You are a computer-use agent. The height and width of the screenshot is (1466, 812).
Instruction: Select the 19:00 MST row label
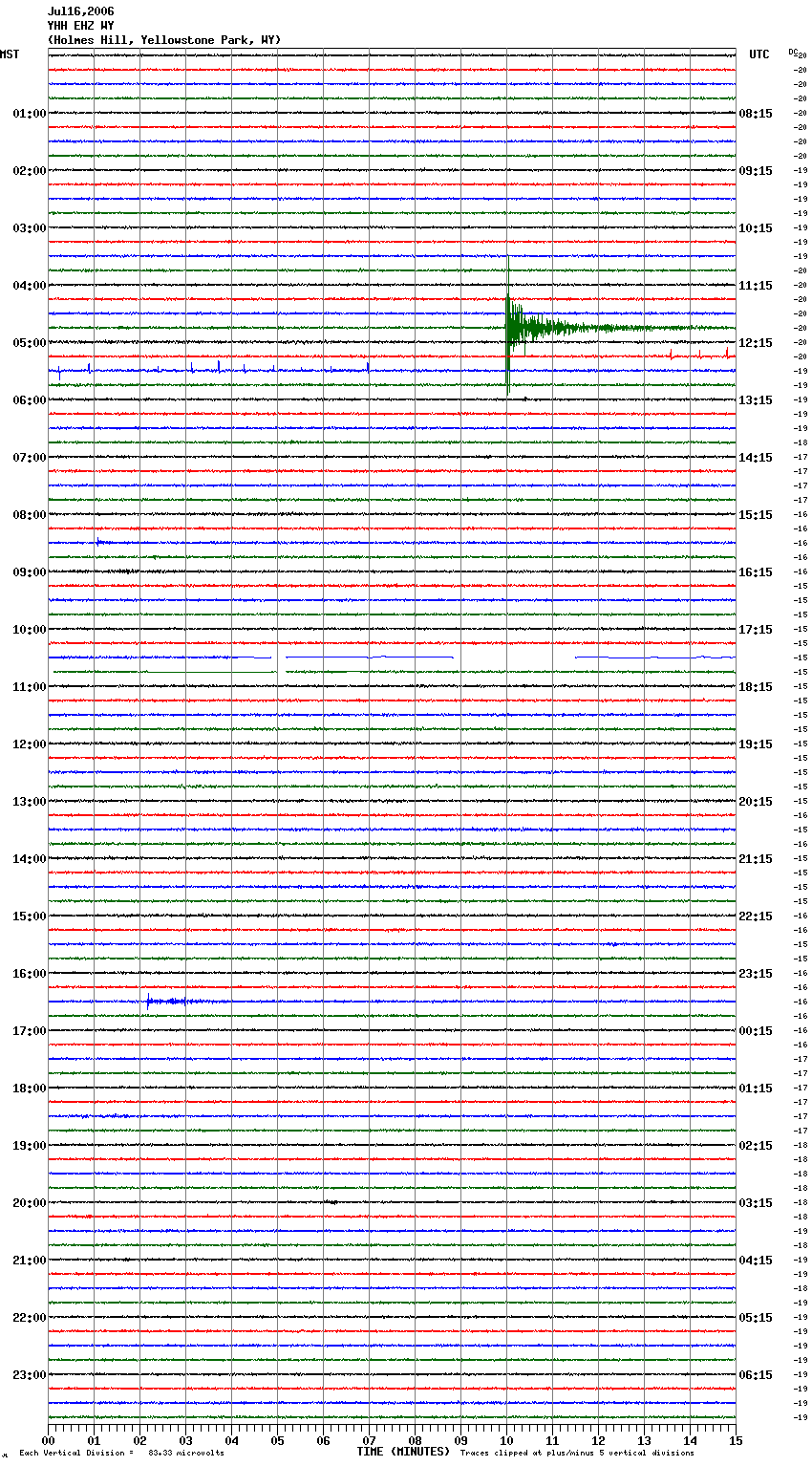(x=30, y=1146)
